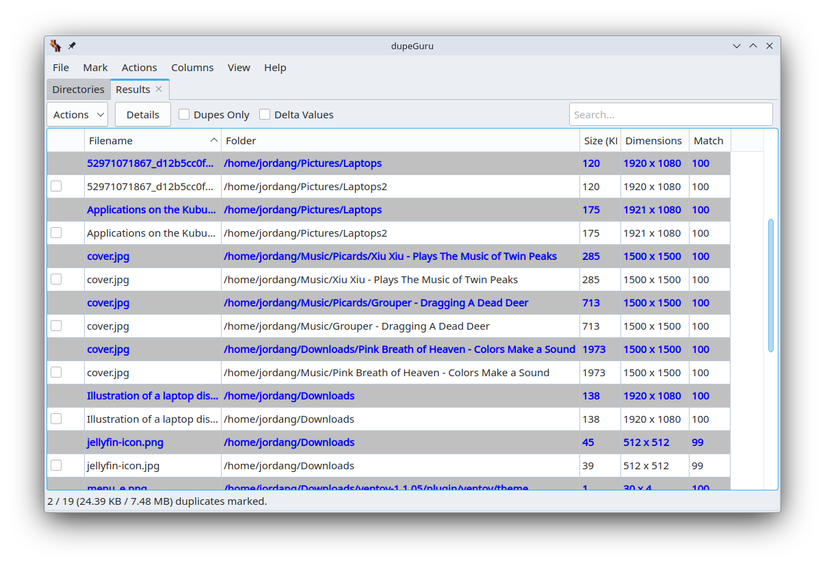Viewport: 825px width, 565px height.
Task: Minimize the dupeGuru window
Action: pos(737,46)
